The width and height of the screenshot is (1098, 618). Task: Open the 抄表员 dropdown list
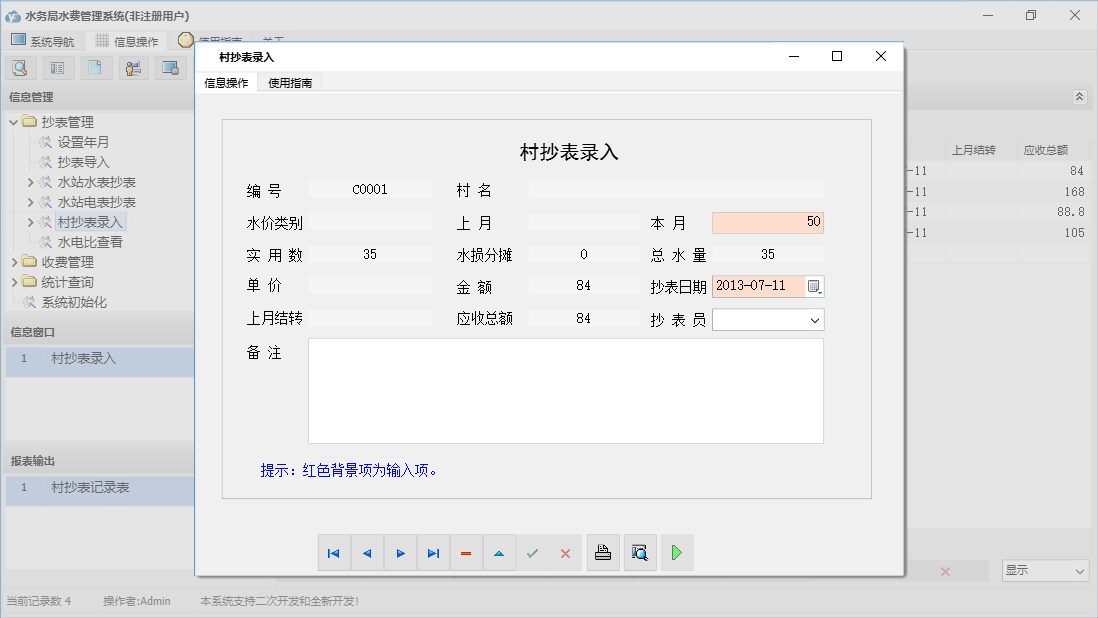click(x=816, y=319)
